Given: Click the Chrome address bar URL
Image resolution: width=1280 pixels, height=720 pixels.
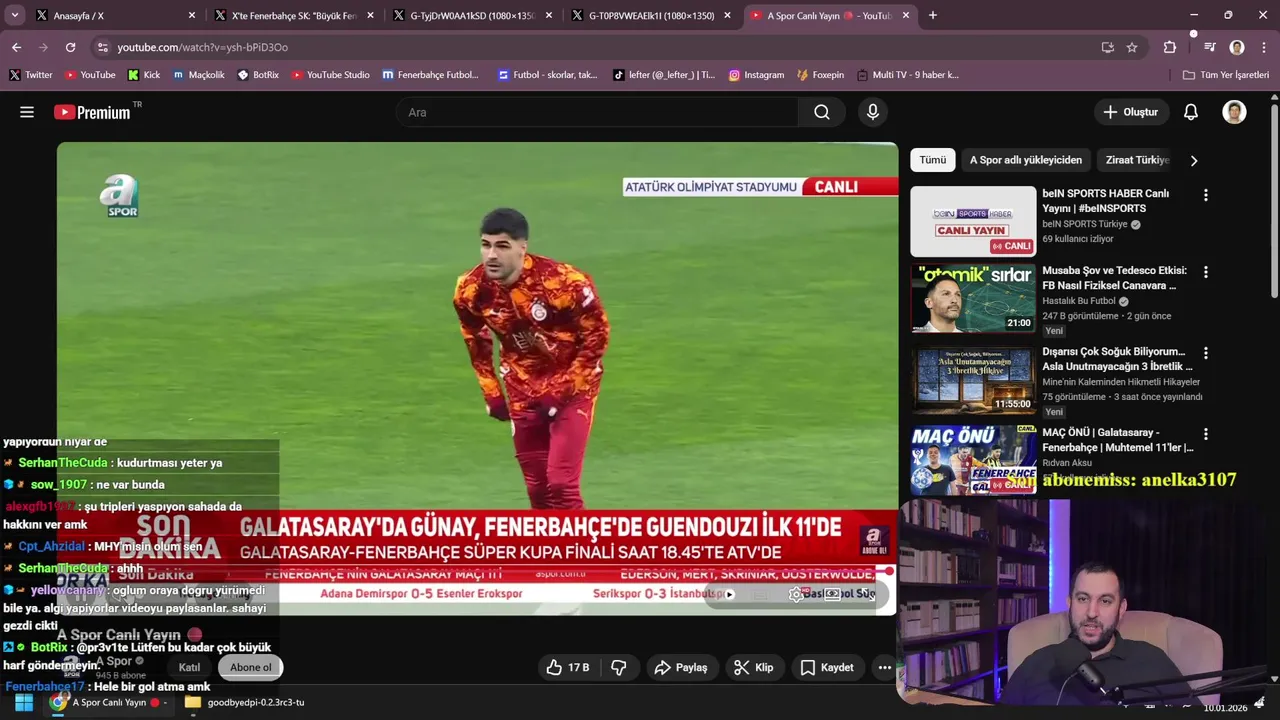Looking at the screenshot, I should [202, 47].
